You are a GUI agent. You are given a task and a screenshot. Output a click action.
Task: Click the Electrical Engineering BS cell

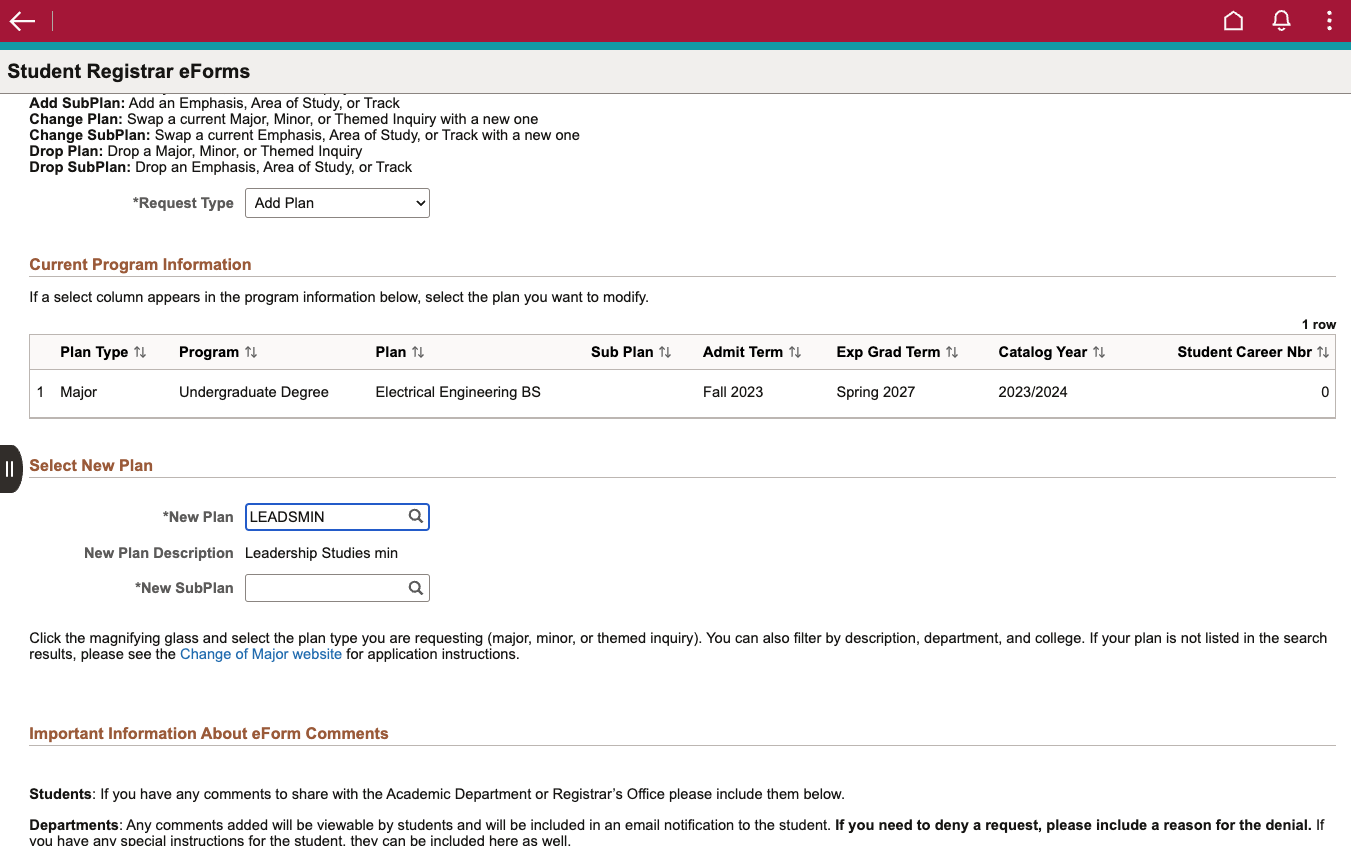[x=458, y=392]
